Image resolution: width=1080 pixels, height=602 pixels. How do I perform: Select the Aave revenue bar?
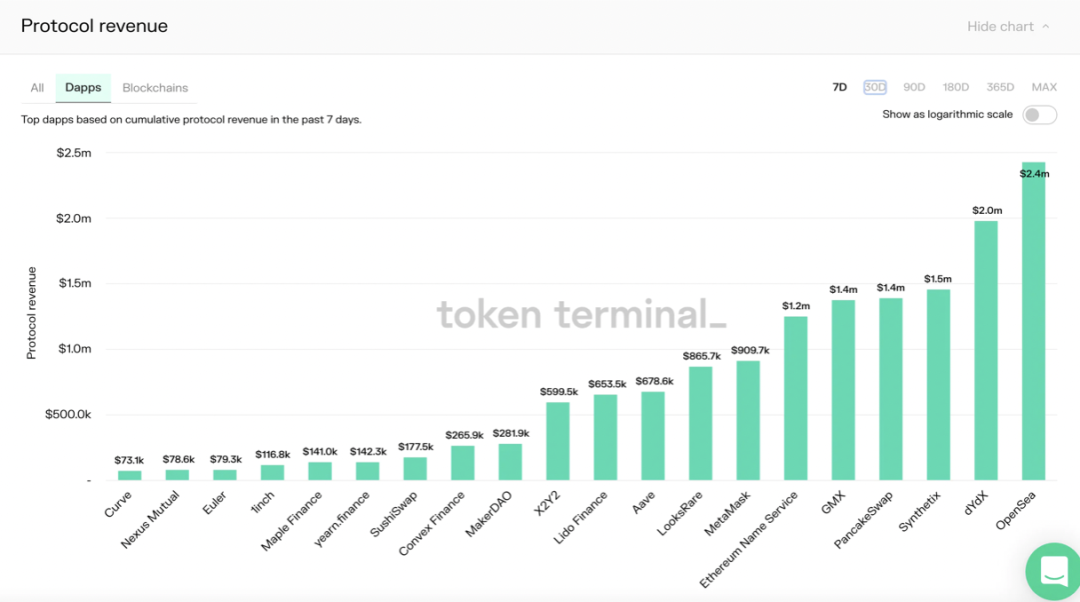[653, 436]
